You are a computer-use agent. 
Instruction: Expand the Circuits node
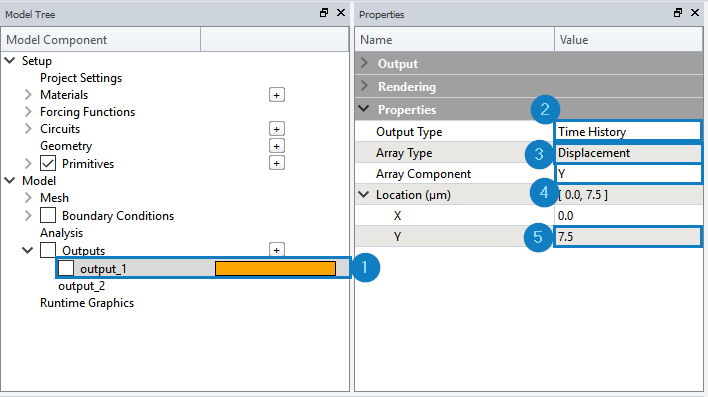click(x=28, y=129)
